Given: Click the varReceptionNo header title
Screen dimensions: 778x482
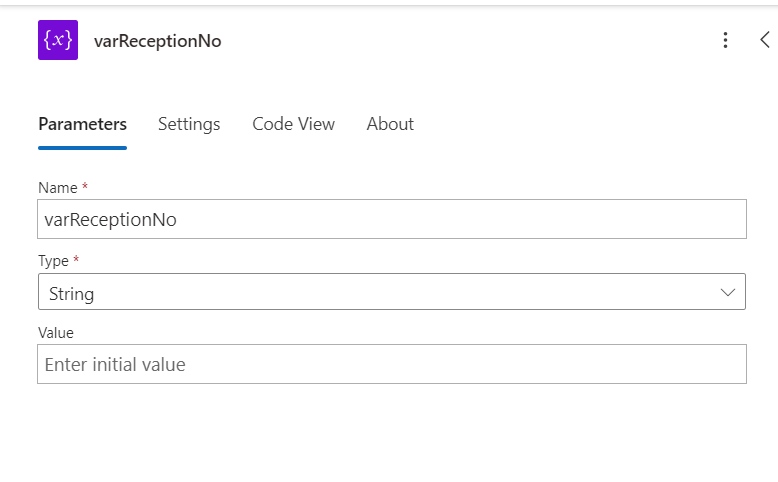Looking at the screenshot, I should point(157,41).
